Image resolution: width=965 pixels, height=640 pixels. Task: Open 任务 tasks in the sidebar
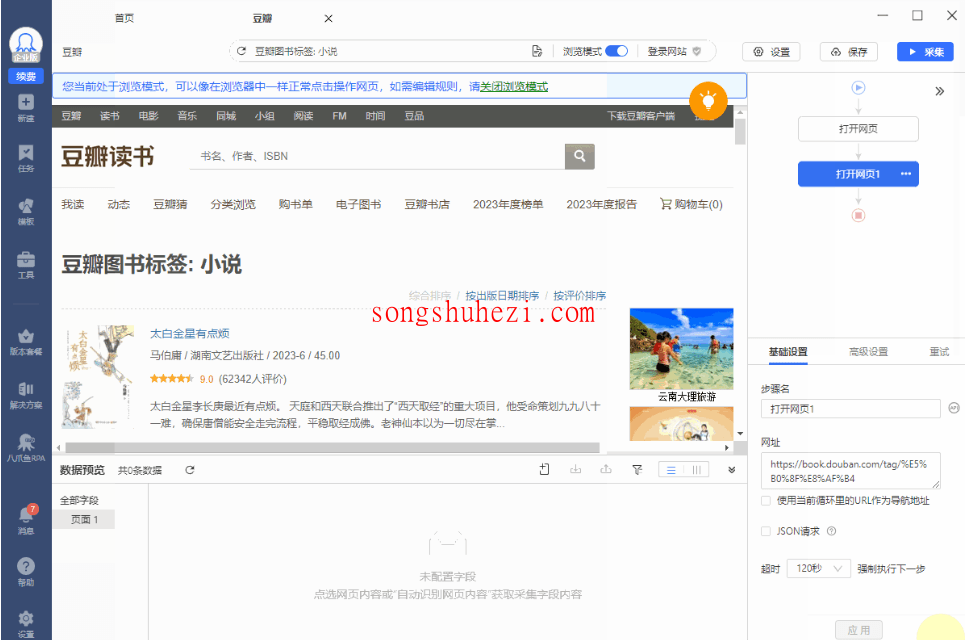pyautogui.click(x=26, y=159)
